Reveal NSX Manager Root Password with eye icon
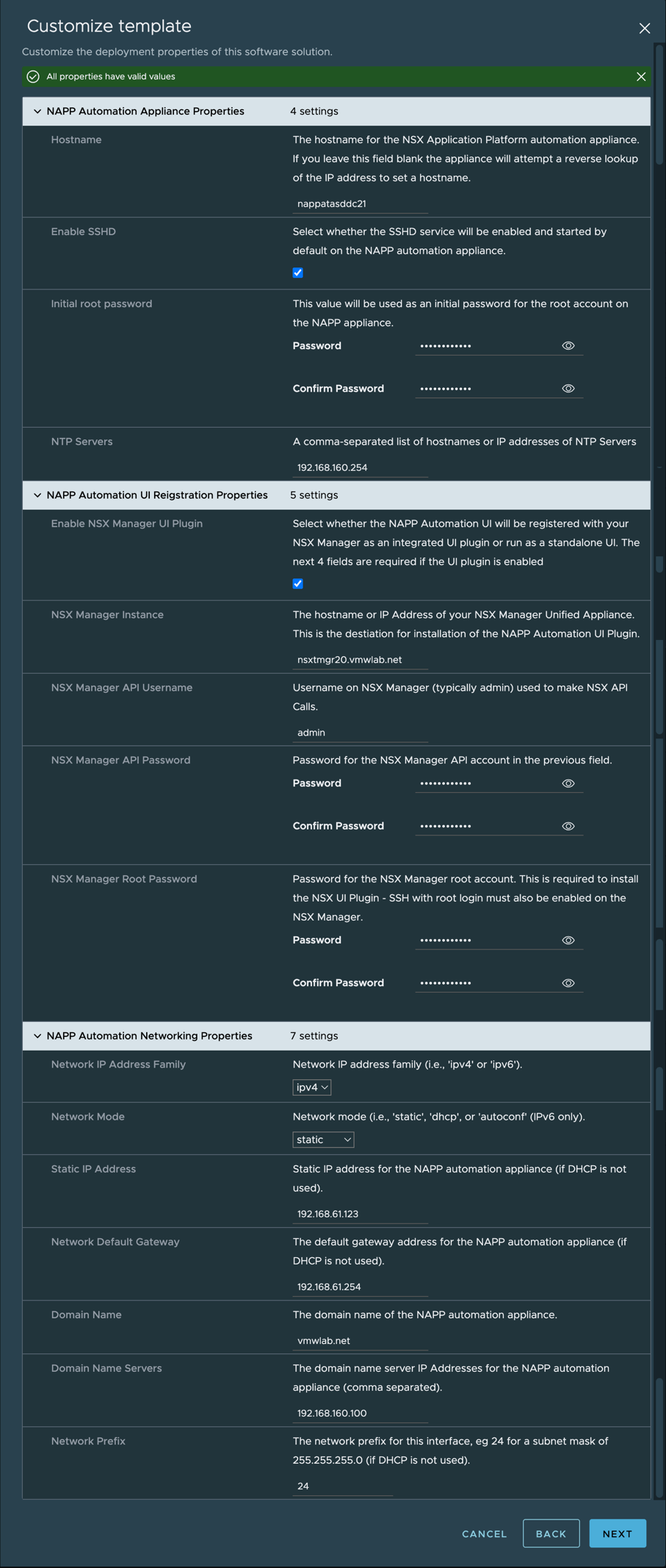This screenshot has width=666, height=1568. click(x=568, y=941)
